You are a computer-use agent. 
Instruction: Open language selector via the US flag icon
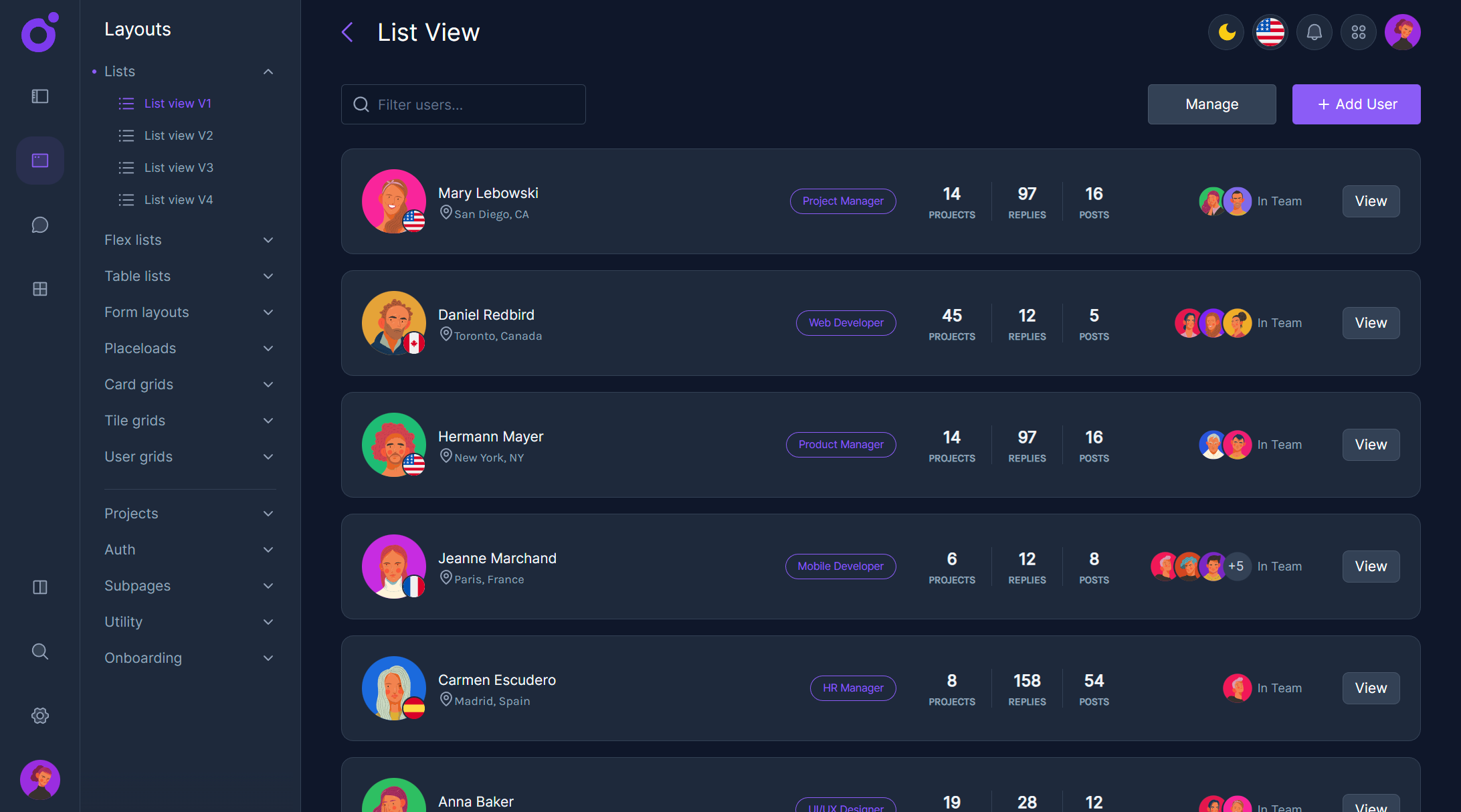point(1270,31)
